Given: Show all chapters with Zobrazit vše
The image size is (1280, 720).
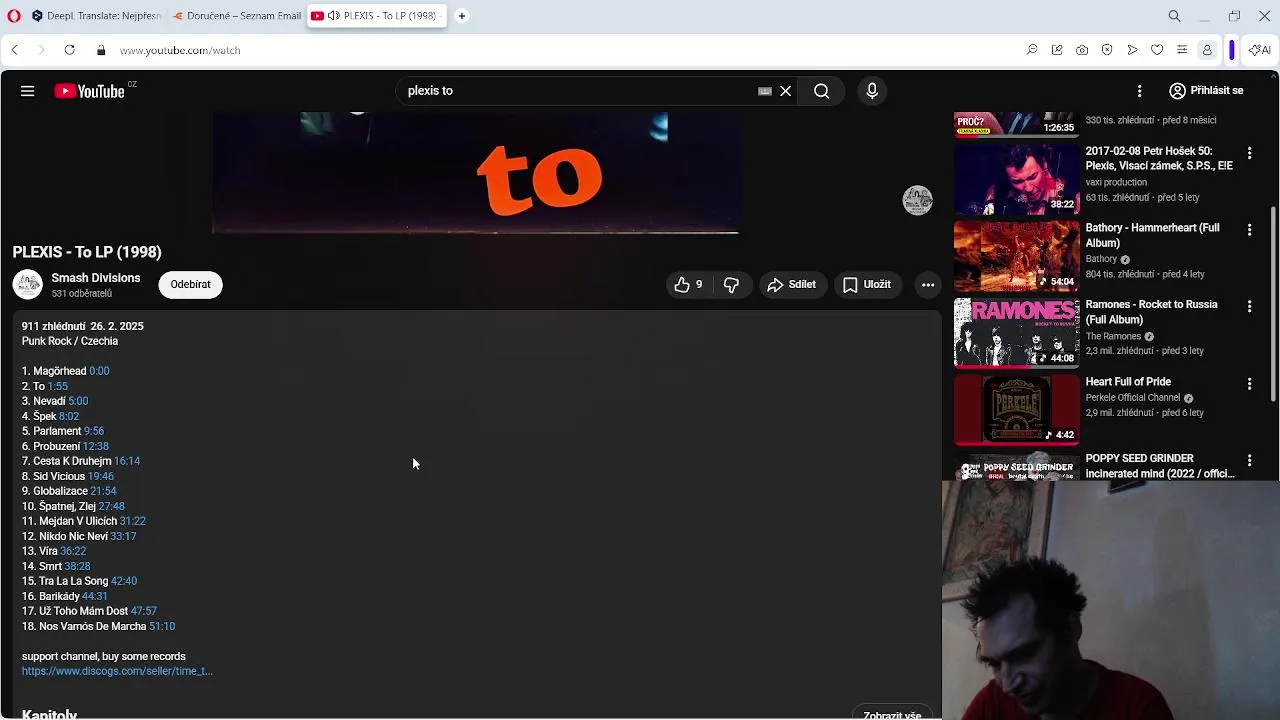Looking at the screenshot, I should (892, 713).
